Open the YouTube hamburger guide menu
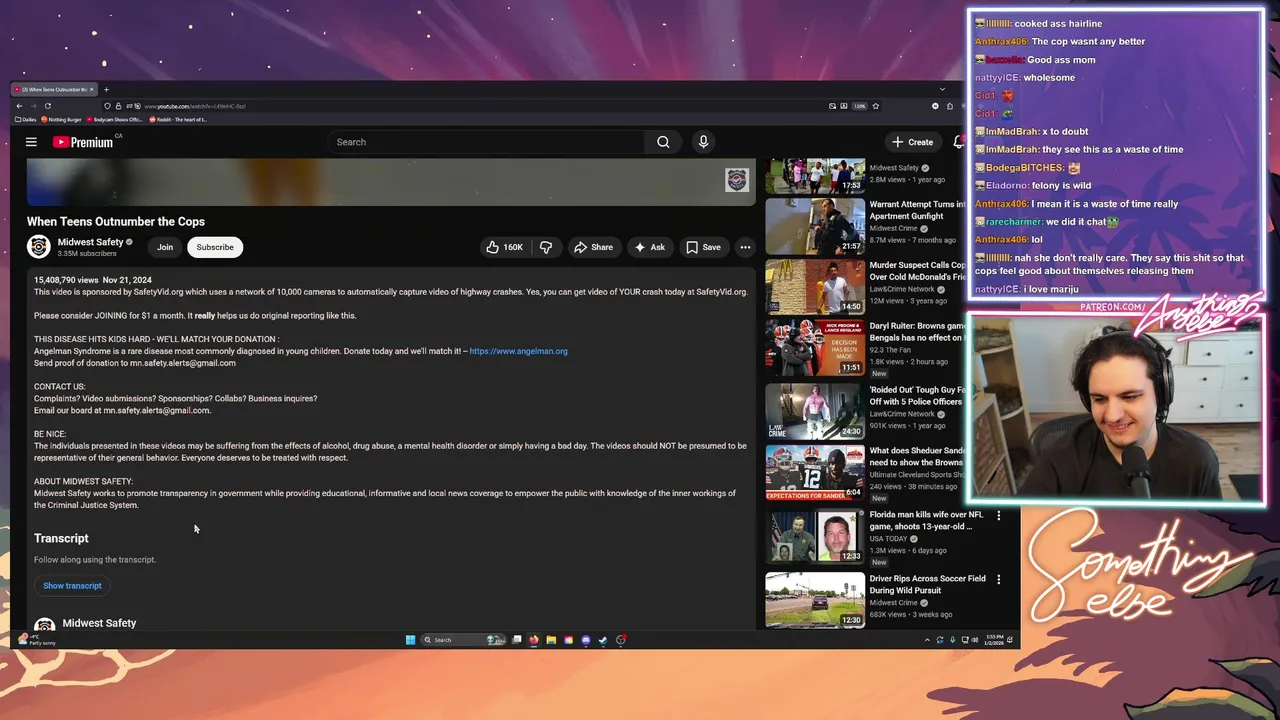The image size is (1280, 720). coord(31,142)
